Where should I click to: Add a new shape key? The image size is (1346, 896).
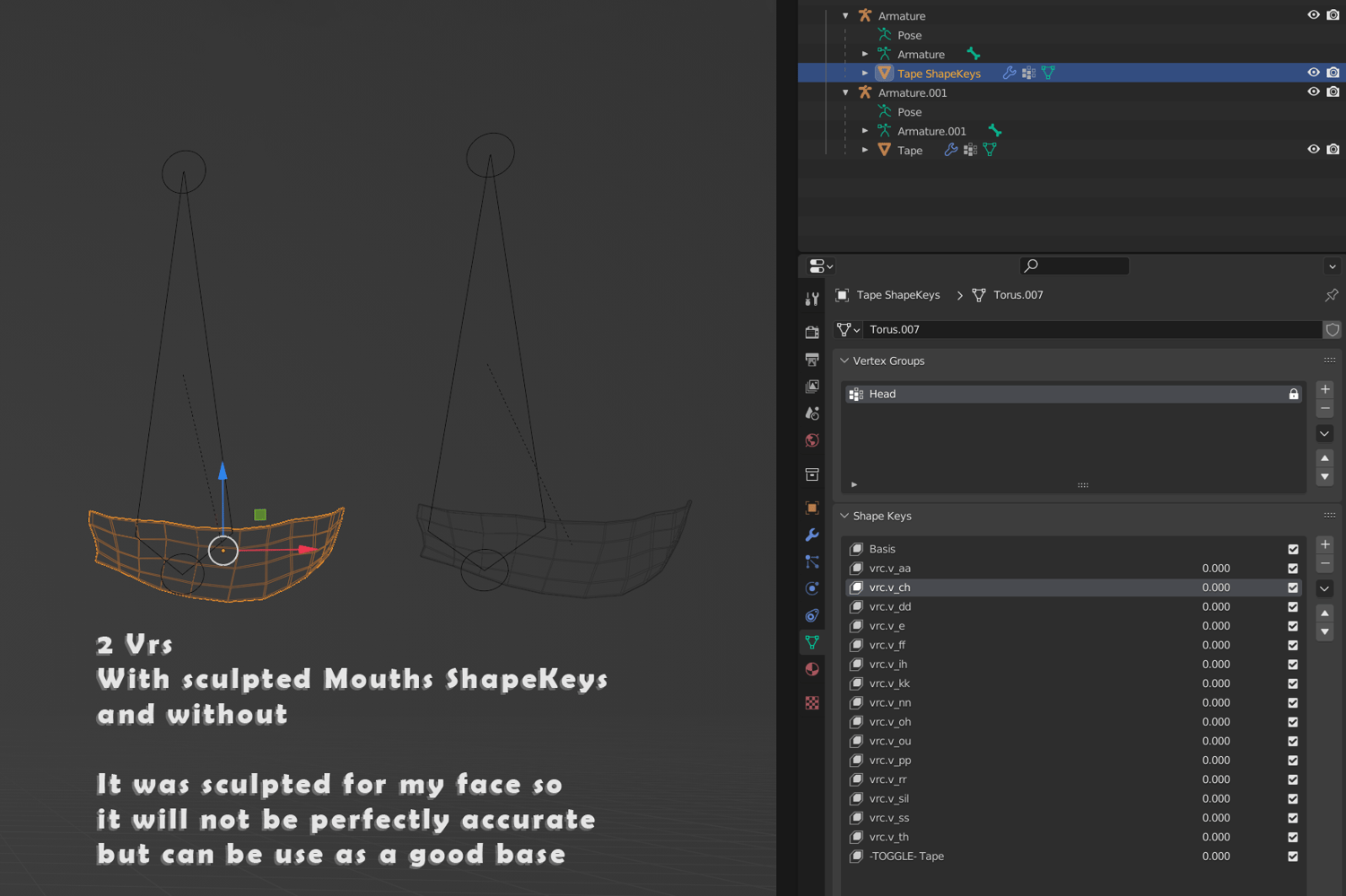pos(1325,544)
